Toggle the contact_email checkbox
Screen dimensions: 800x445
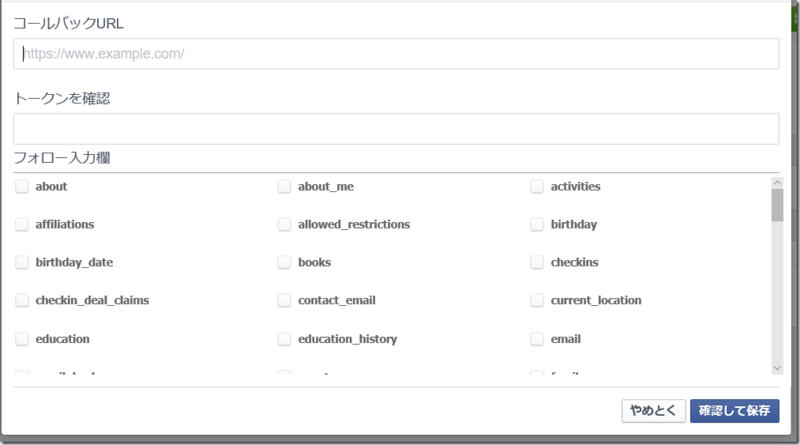(284, 300)
